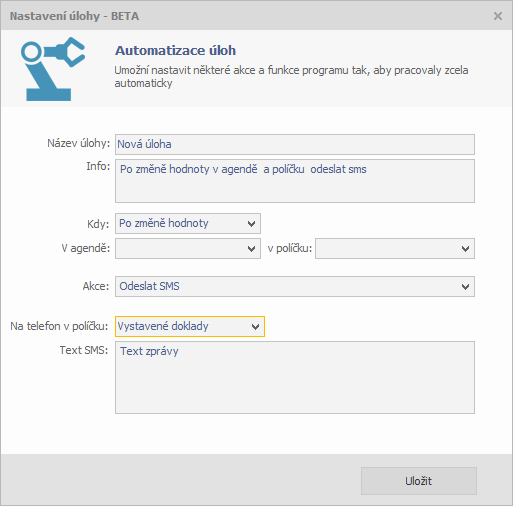Image resolution: width=513 pixels, height=506 pixels.
Task: Close the Nastavení úlohy dialog
Action: pyautogui.click(x=498, y=16)
